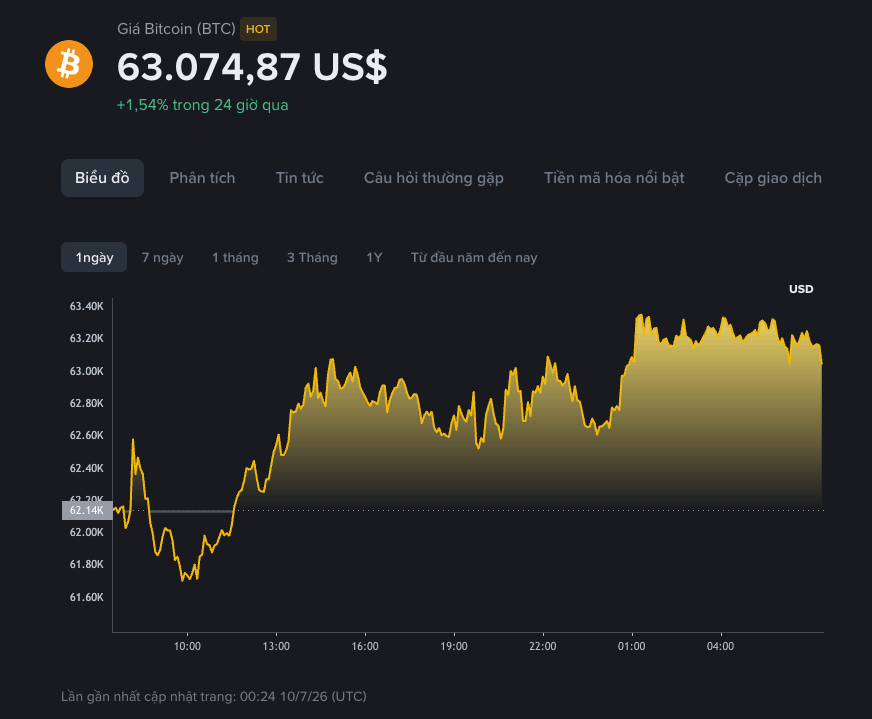
Task: Choose the 1 tháng chart range
Action: 235,257
